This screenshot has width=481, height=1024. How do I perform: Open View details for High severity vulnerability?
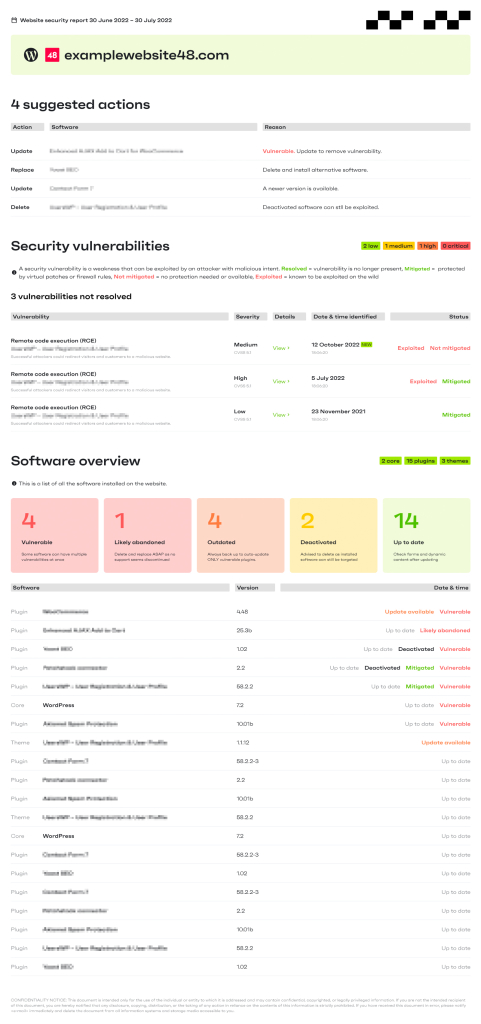[281, 381]
